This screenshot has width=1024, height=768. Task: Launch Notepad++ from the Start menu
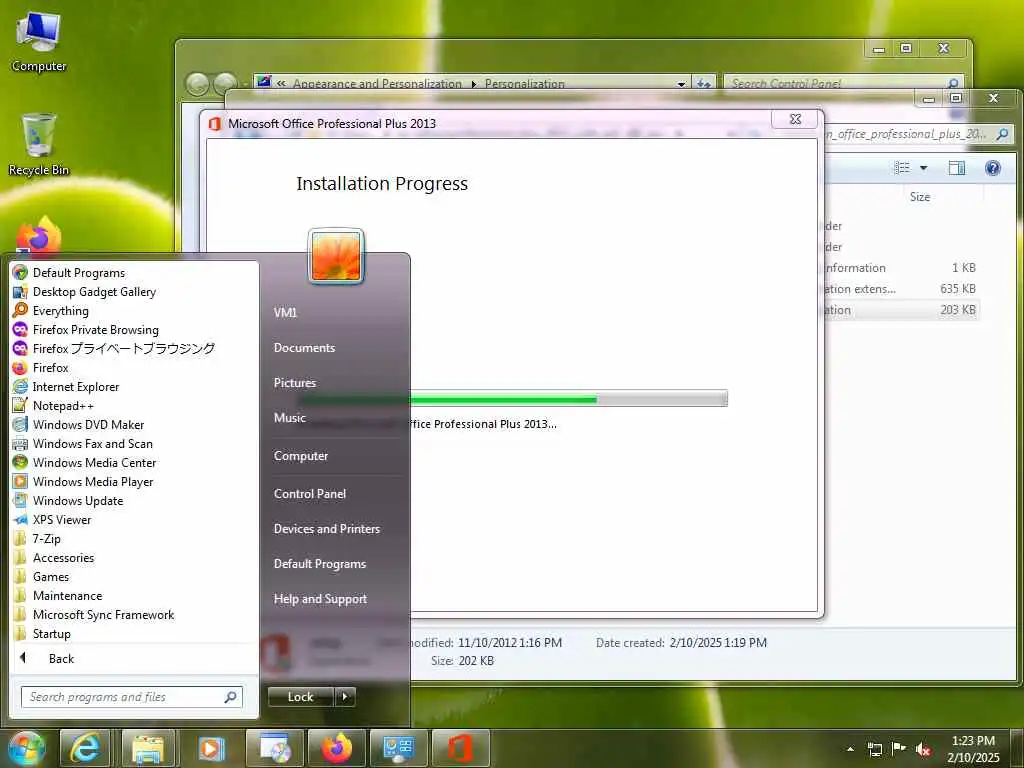click(x=63, y=406)
